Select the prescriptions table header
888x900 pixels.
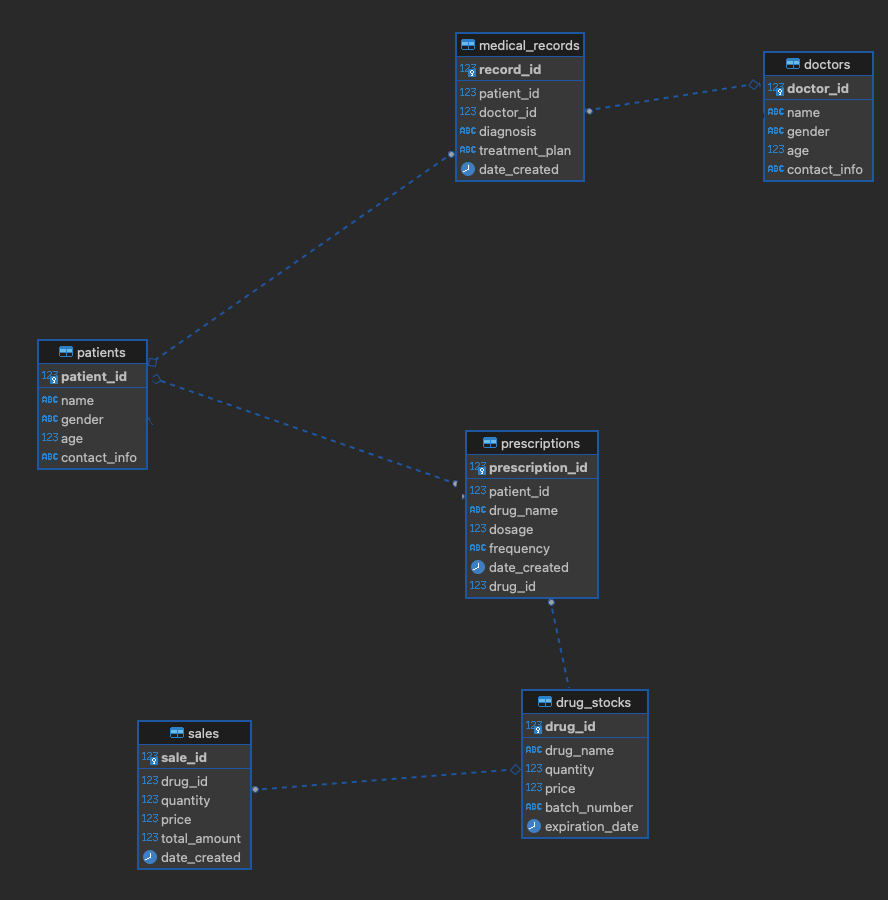point(532,443)
